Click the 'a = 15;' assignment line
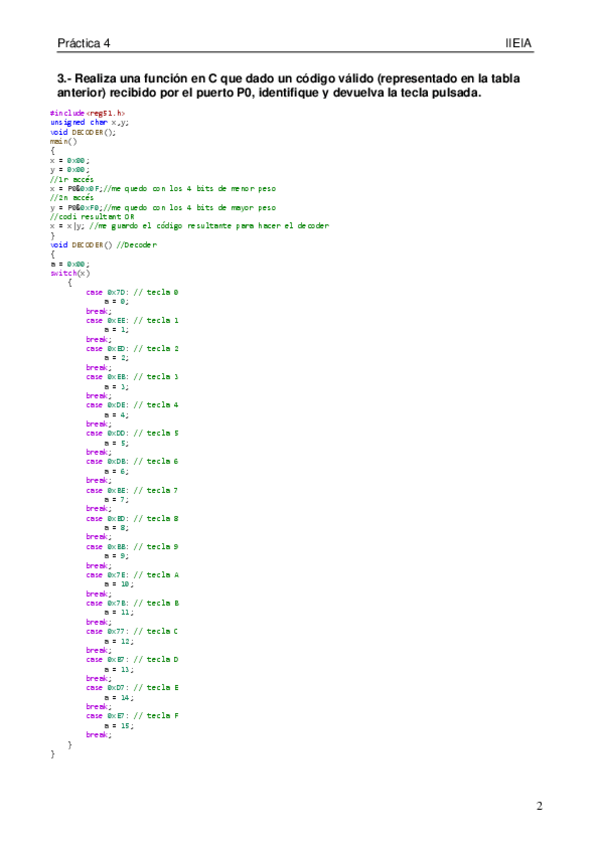 tap(119, 725)
